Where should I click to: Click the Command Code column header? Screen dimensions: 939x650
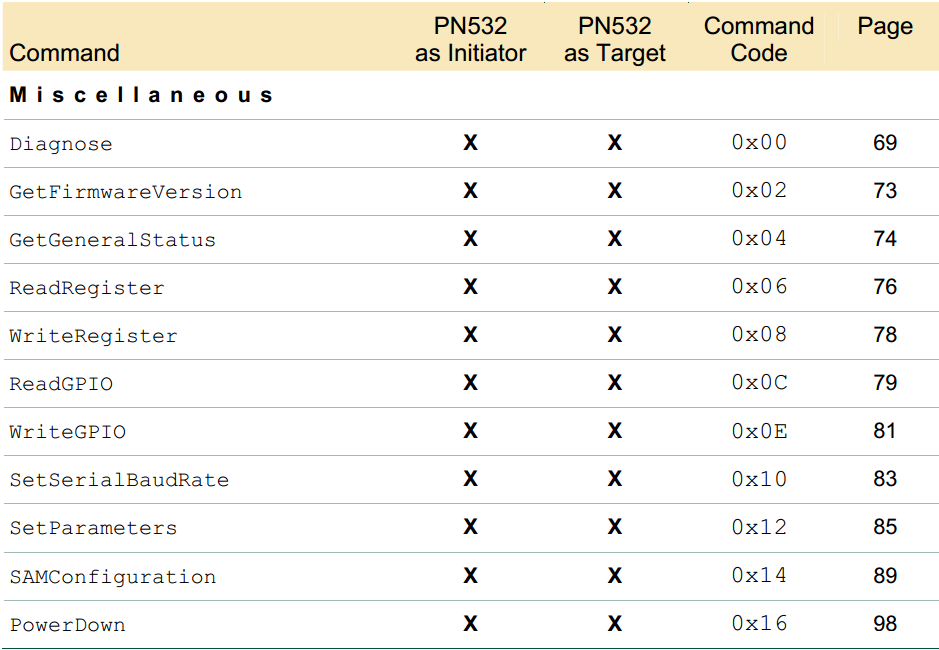click(x=759, y=39)
